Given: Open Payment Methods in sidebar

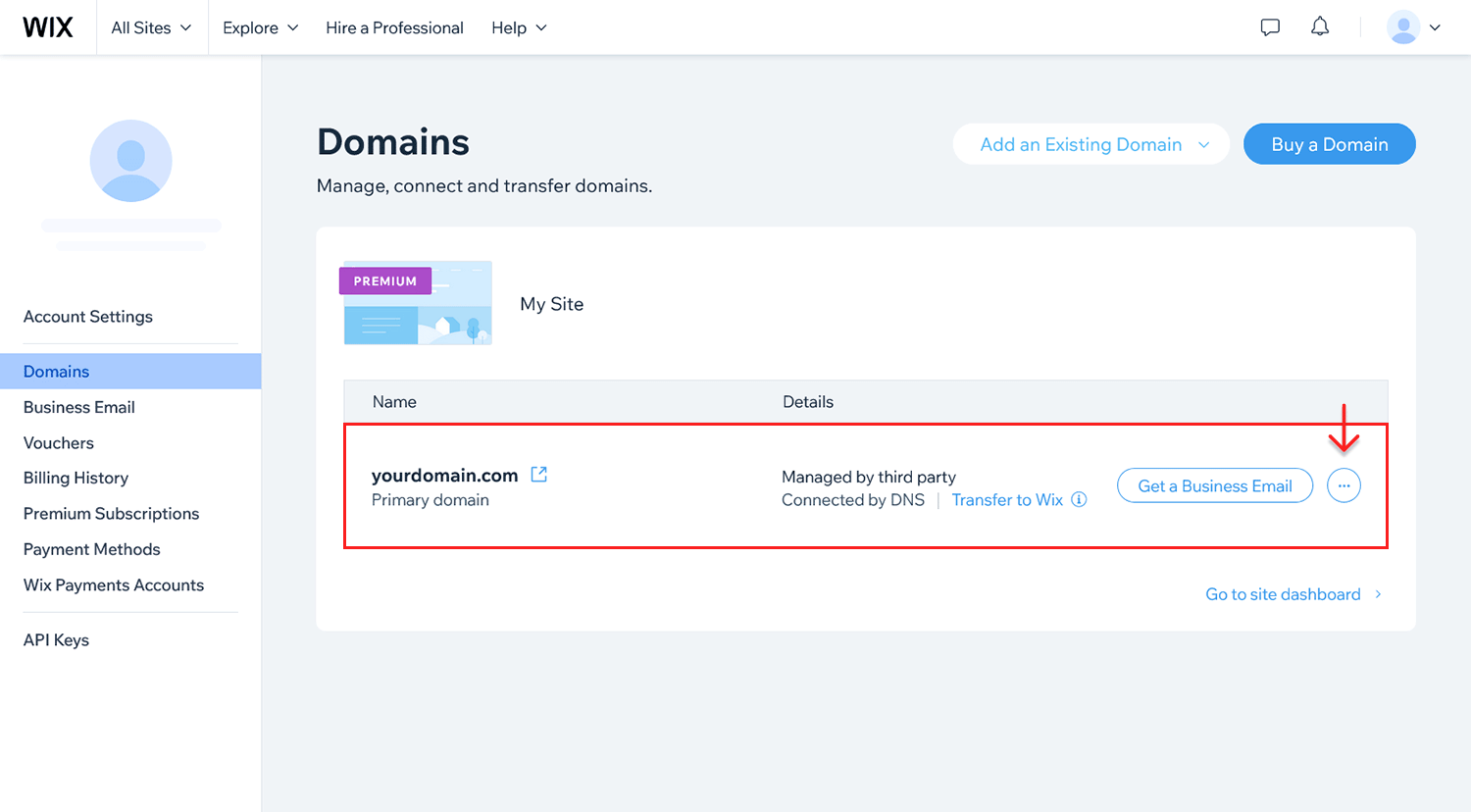Looking at the screenshot, I should point(91,549).
